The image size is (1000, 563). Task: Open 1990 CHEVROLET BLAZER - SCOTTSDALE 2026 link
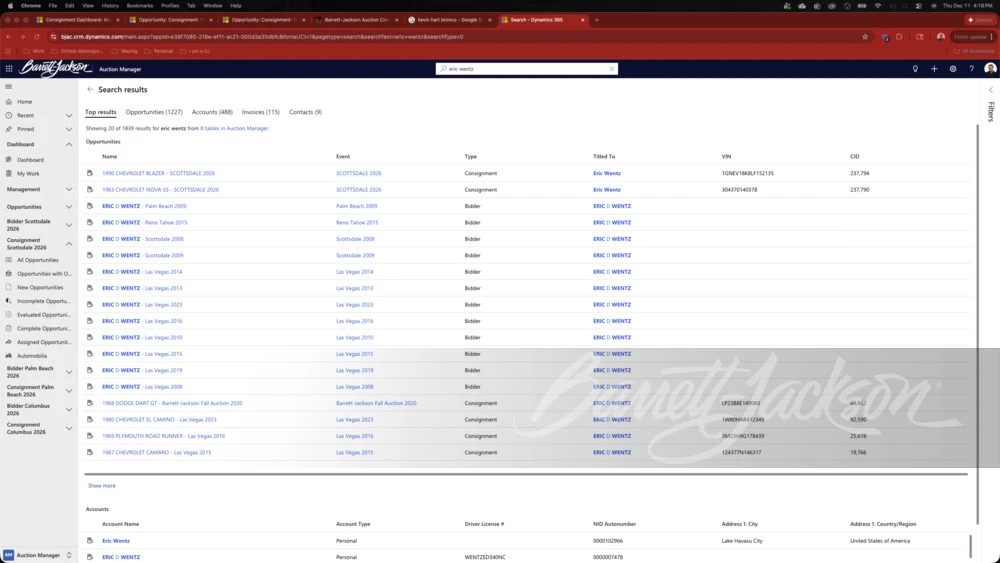(x=158, y=173)
